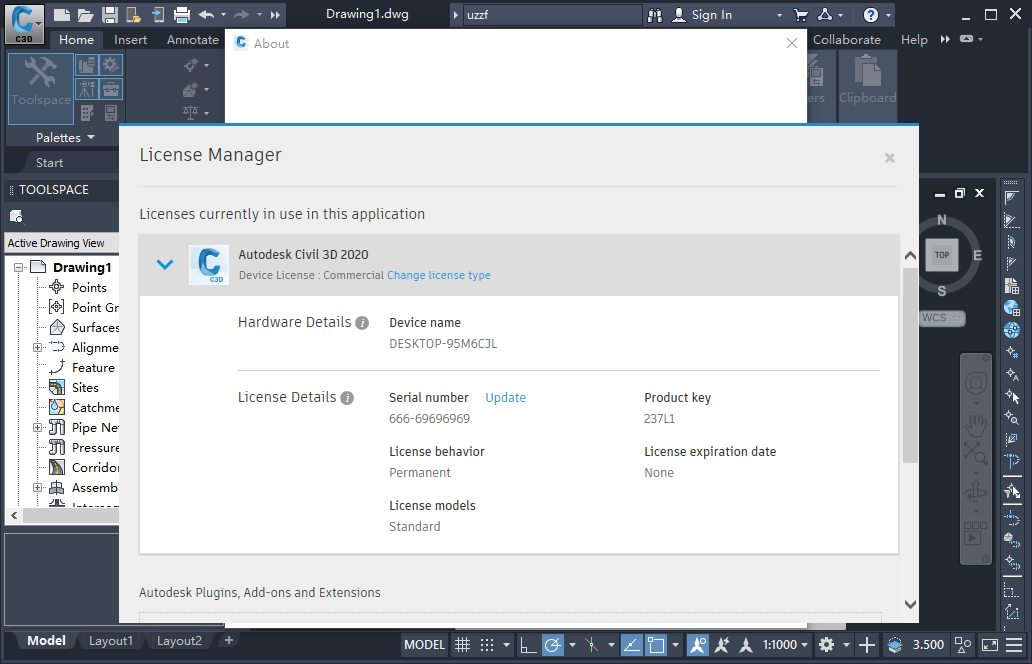This screenshot has height=664, width=1032.
Task: Click the Isolate Objects status bar icon
Action: pos(963,645)
